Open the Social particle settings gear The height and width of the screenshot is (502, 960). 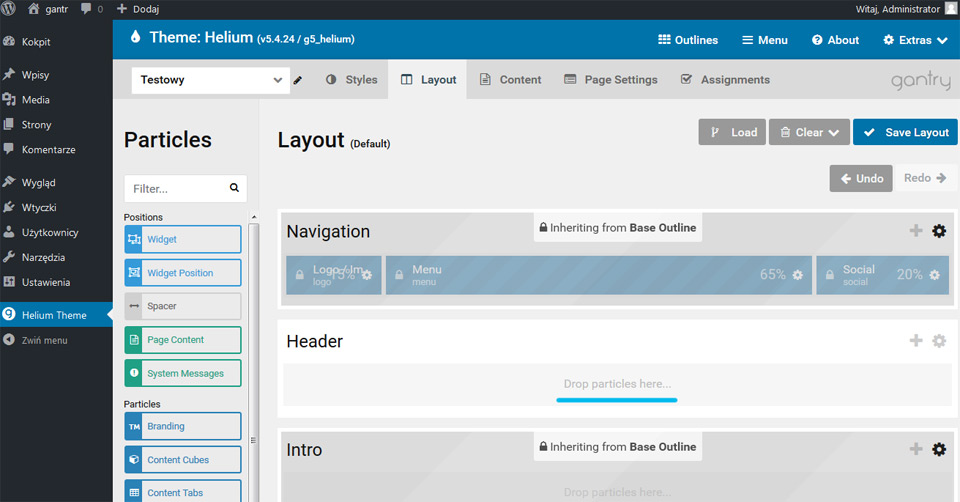point(934,275)
